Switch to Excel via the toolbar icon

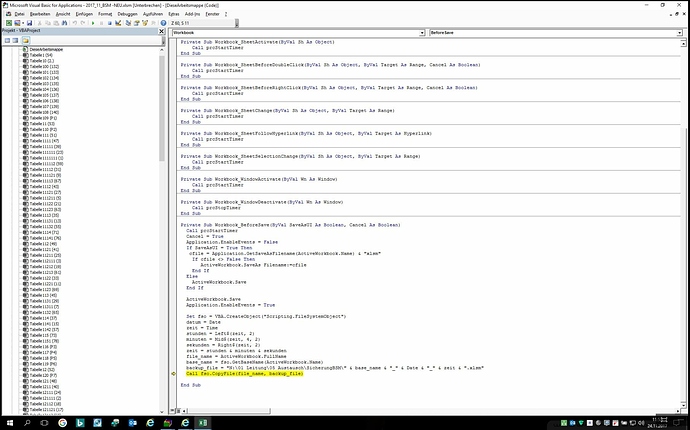click(x=9, y=23)
